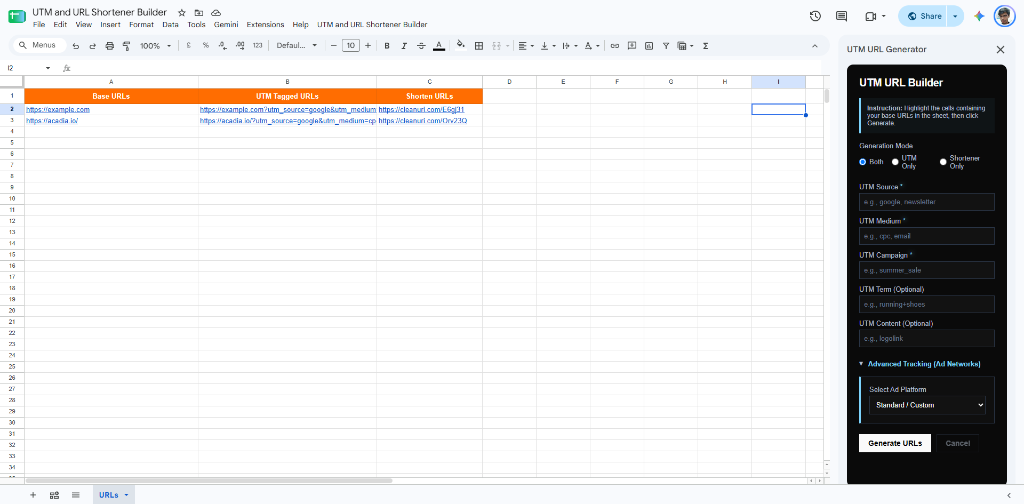Open the Insert menu
The image size is (1024, 504).
tap(110, 24)
